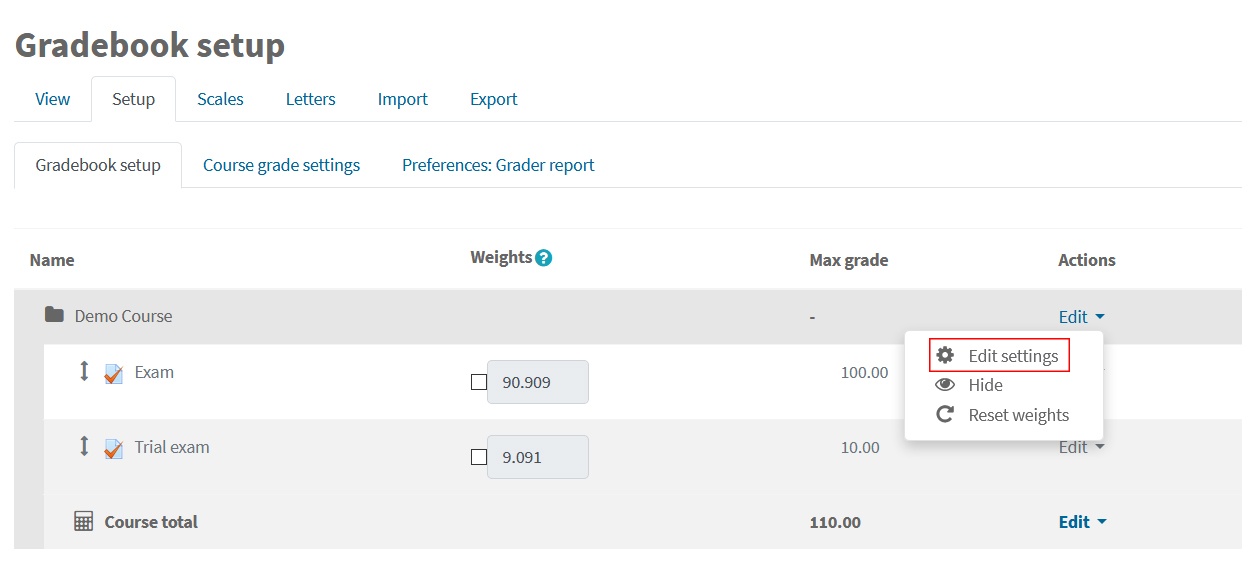Click the Exam quiz icon
The width and height of the screenshot is (1252, 562).
[114, 373]
